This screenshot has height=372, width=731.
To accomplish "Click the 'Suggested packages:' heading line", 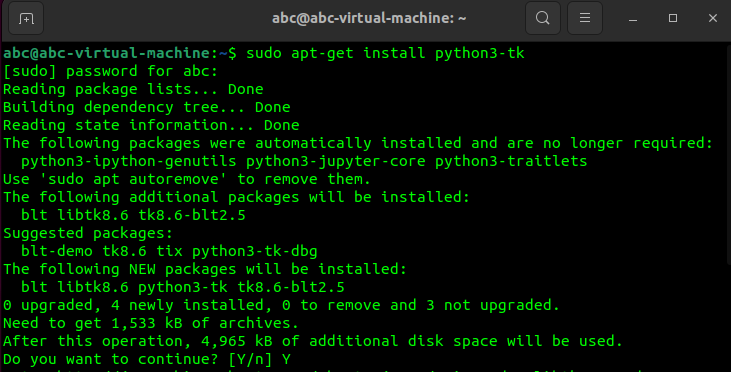I will [88, 233].
